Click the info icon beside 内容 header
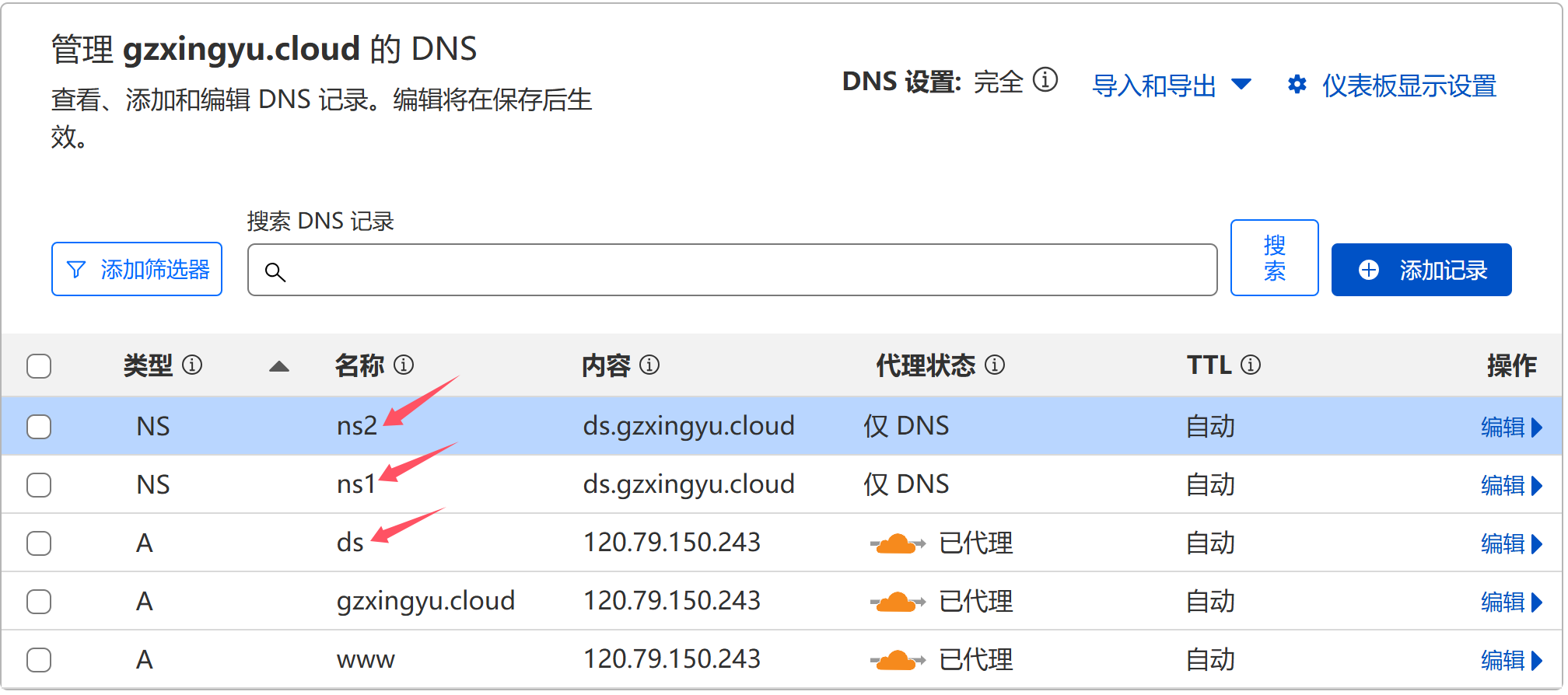The height and width of the screenshot is (695, 1568). click(649, 365)
